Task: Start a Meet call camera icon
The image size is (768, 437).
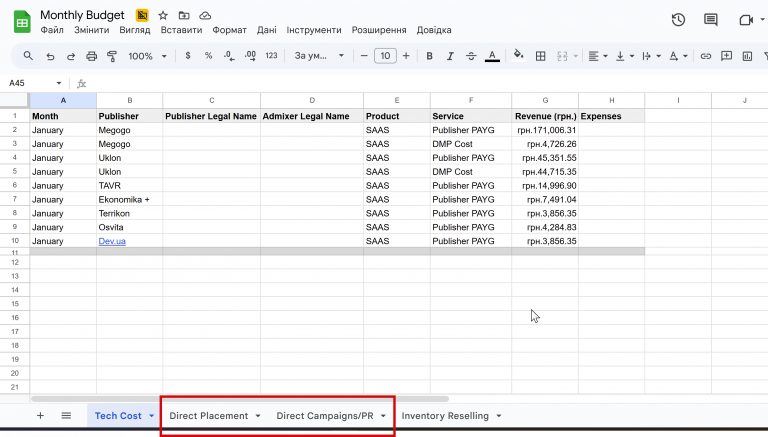Action: point(746,20)
